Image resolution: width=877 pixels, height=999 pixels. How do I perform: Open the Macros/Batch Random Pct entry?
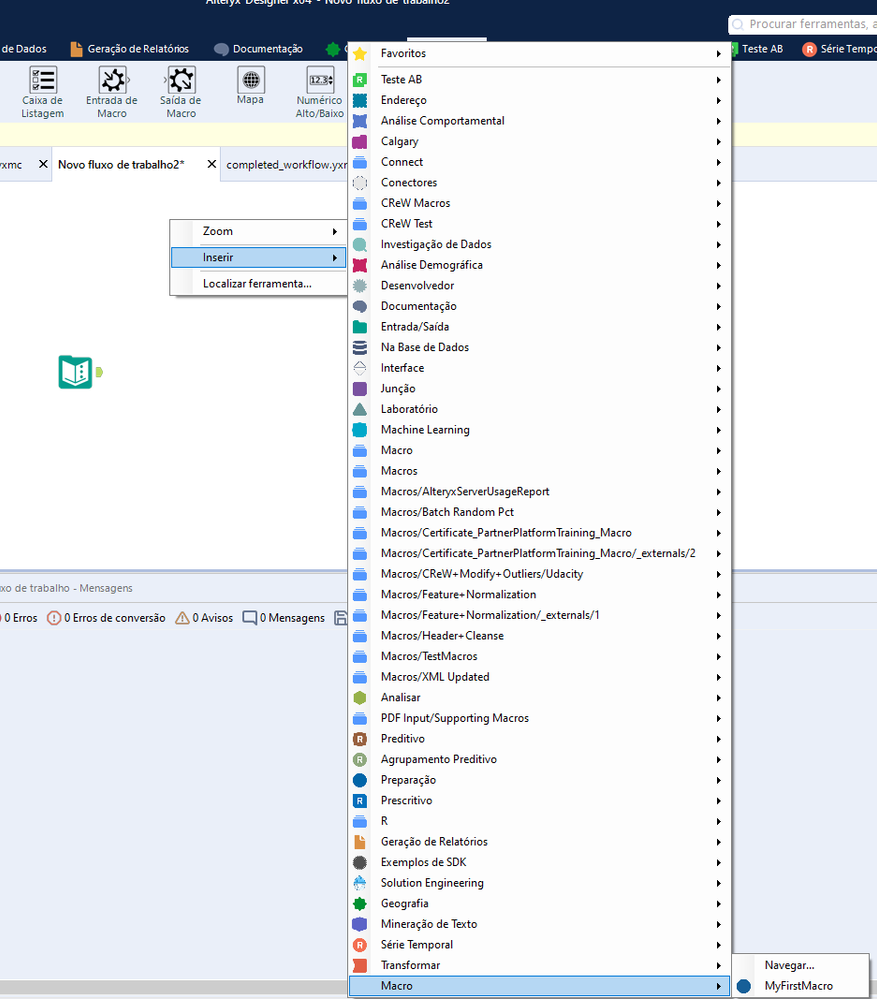pyautogui.click(x=539, y=512)
